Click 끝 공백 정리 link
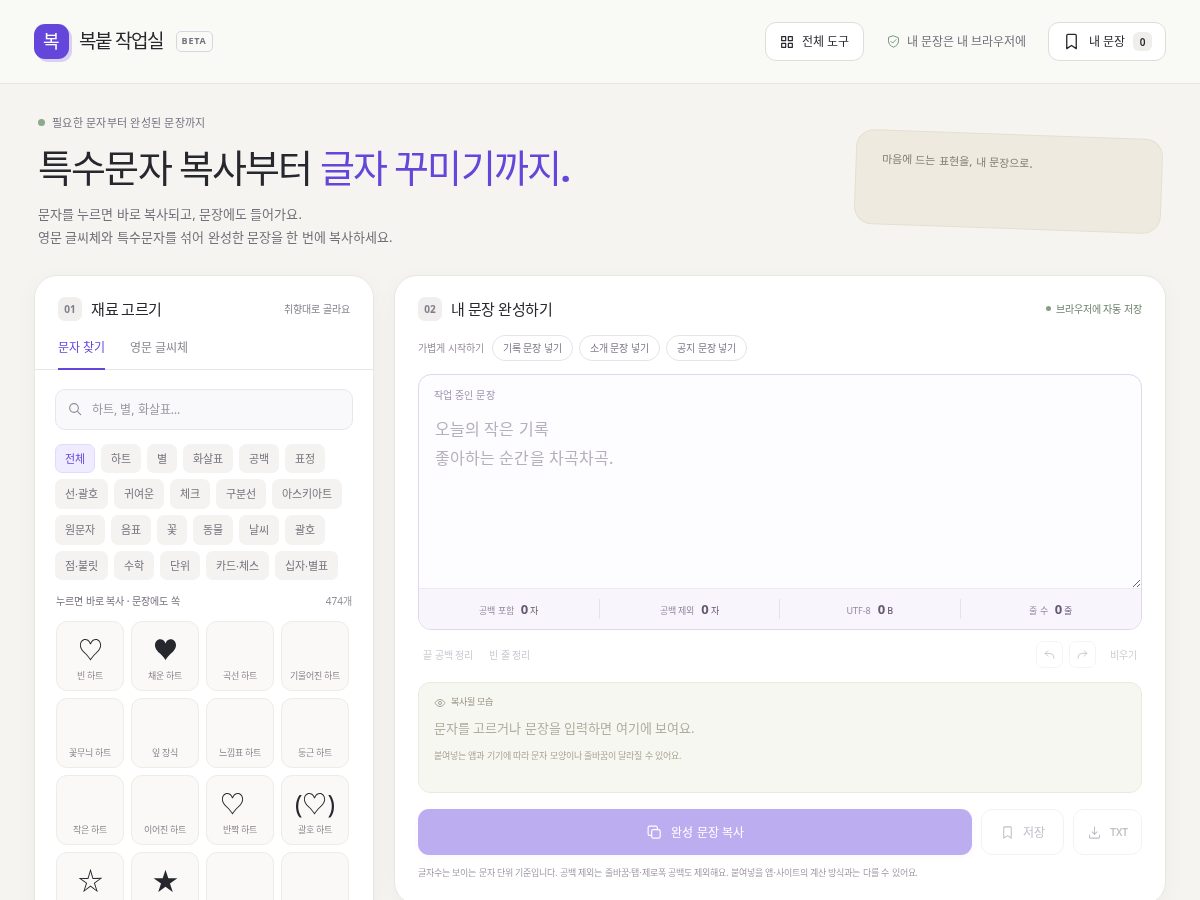Image resolution: width=1200 pixels, height=900 pixels. [x=448, y=655]
